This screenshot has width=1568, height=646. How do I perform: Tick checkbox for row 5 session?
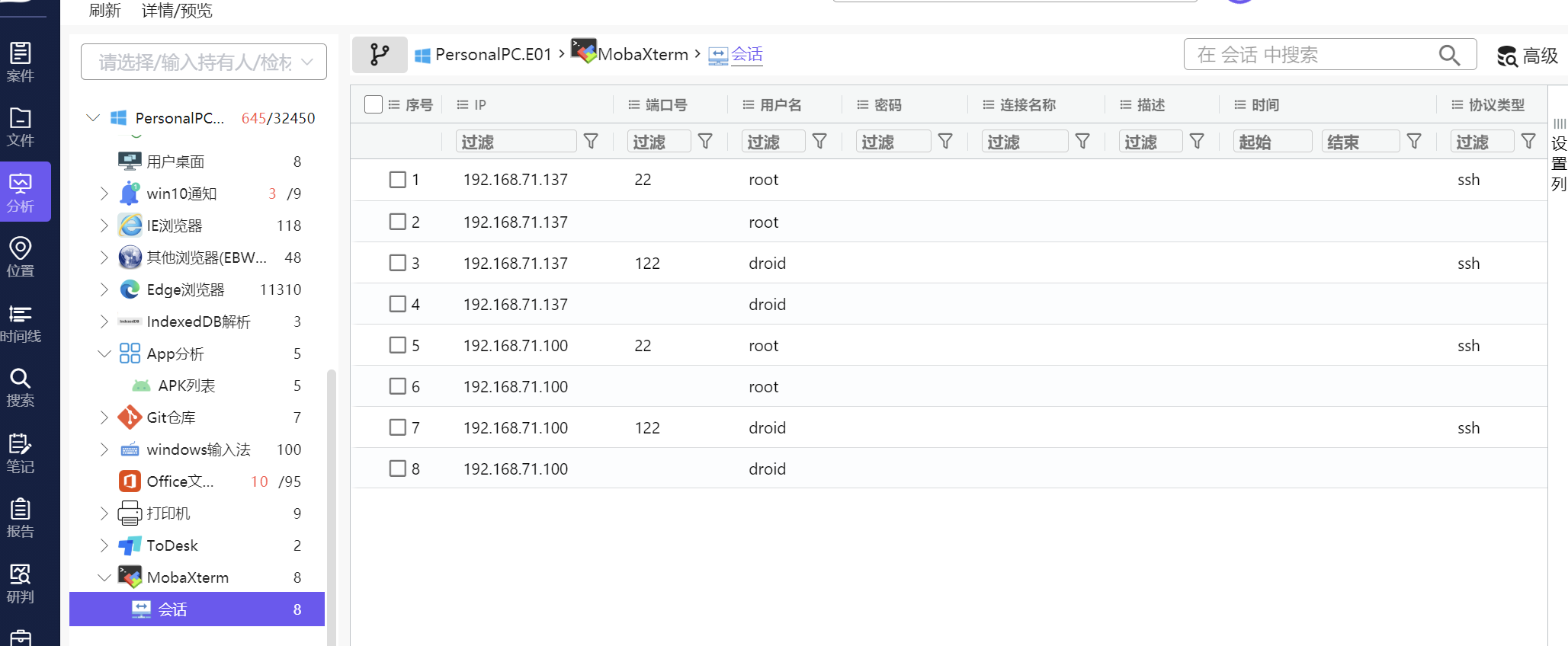397,345
